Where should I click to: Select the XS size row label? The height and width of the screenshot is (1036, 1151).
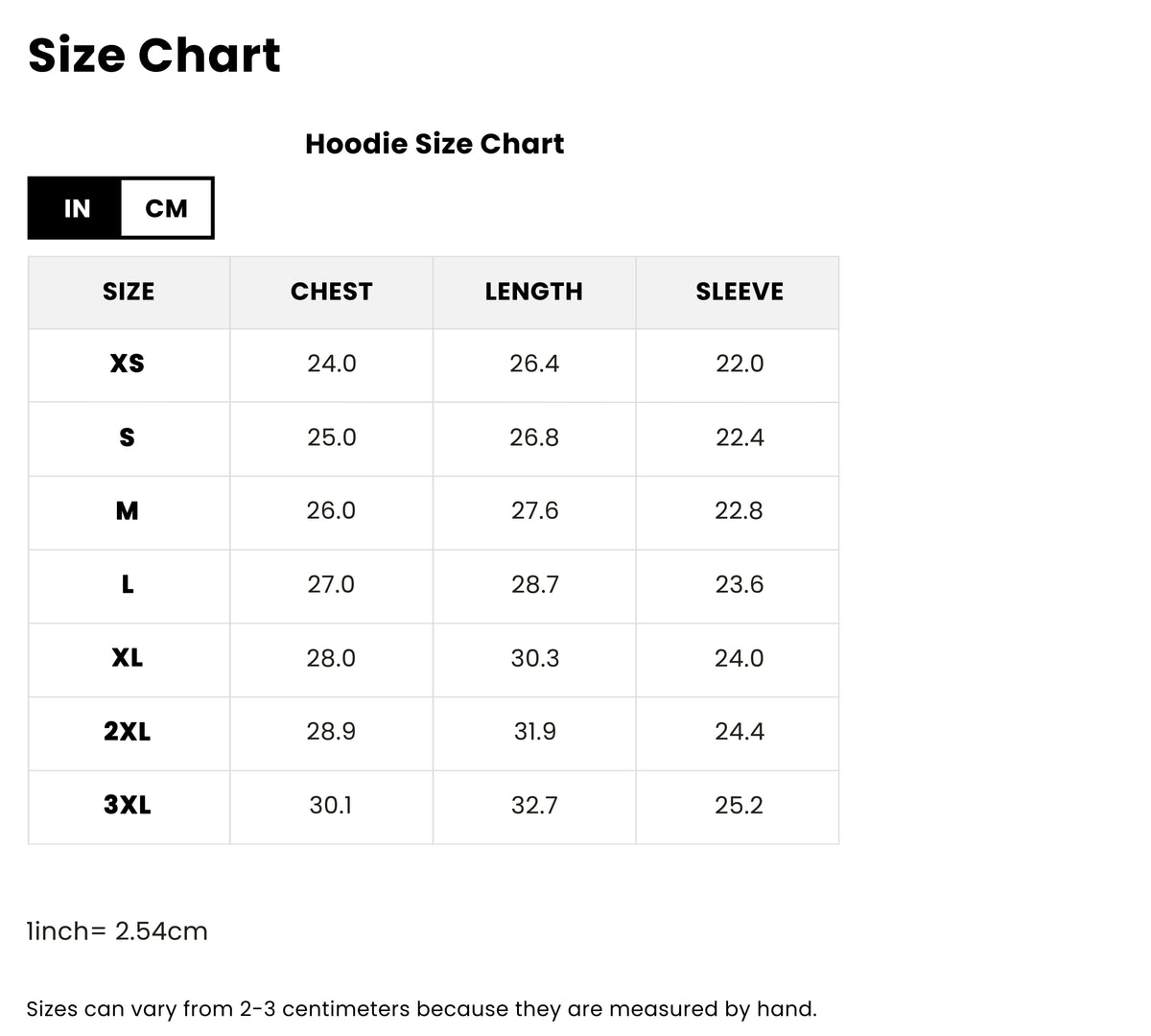[128, 364]
